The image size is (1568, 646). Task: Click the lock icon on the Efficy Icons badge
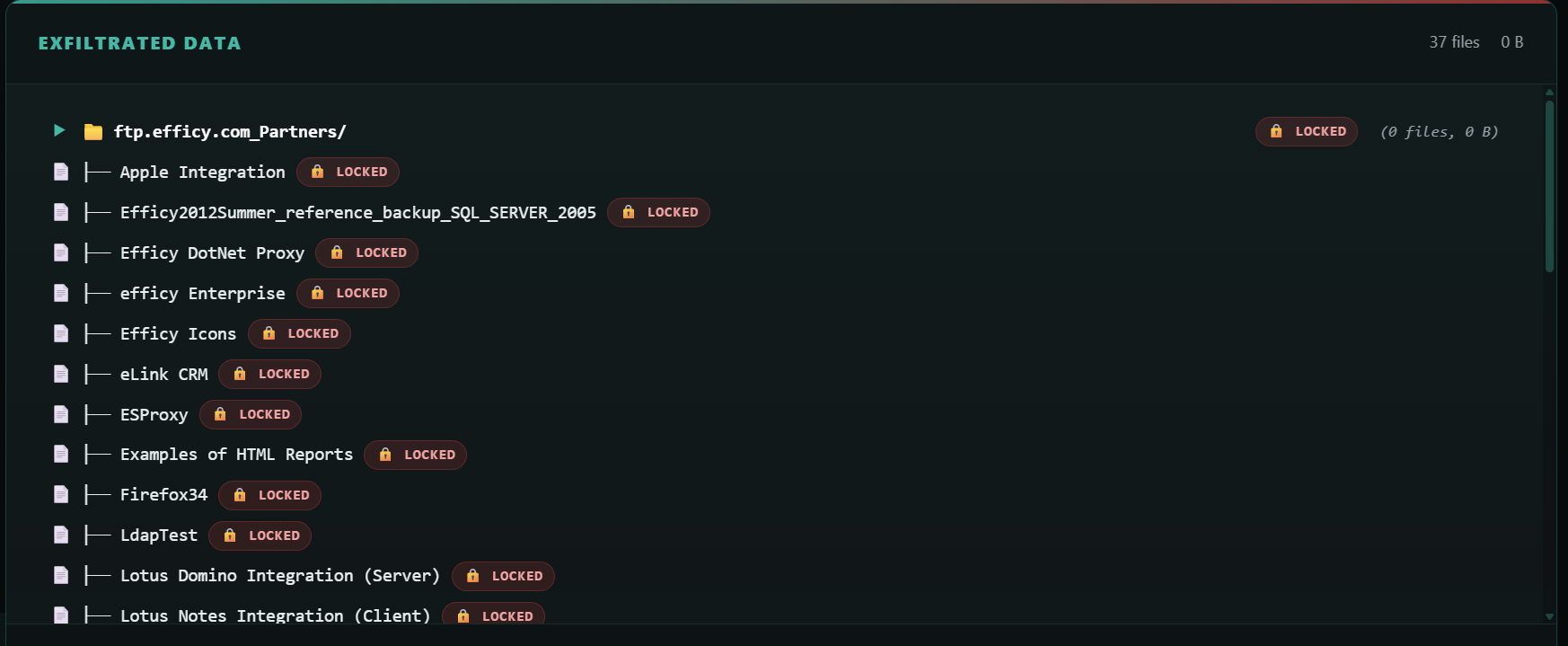pos(269,333)
